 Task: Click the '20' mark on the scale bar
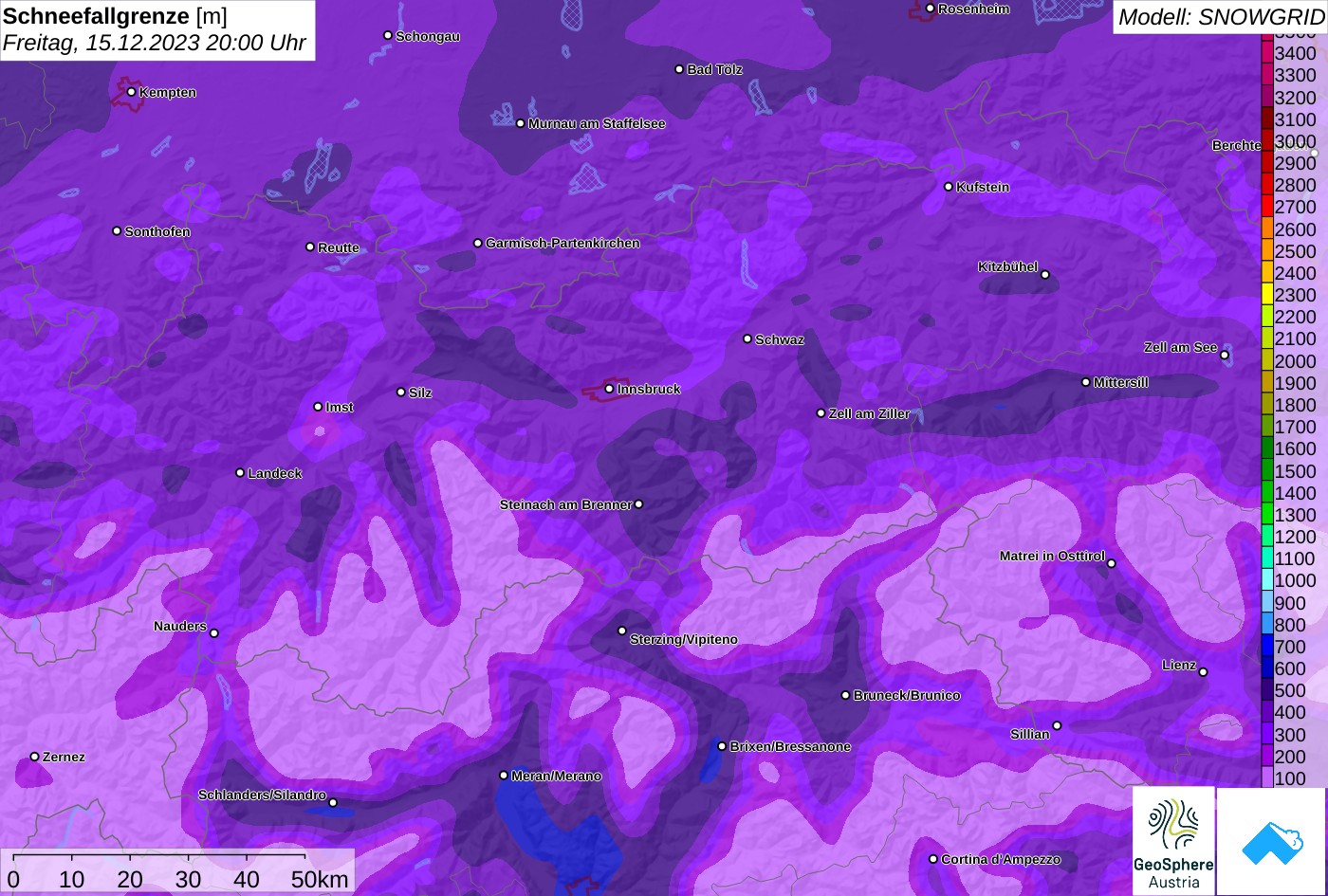[x=130, y=879]
